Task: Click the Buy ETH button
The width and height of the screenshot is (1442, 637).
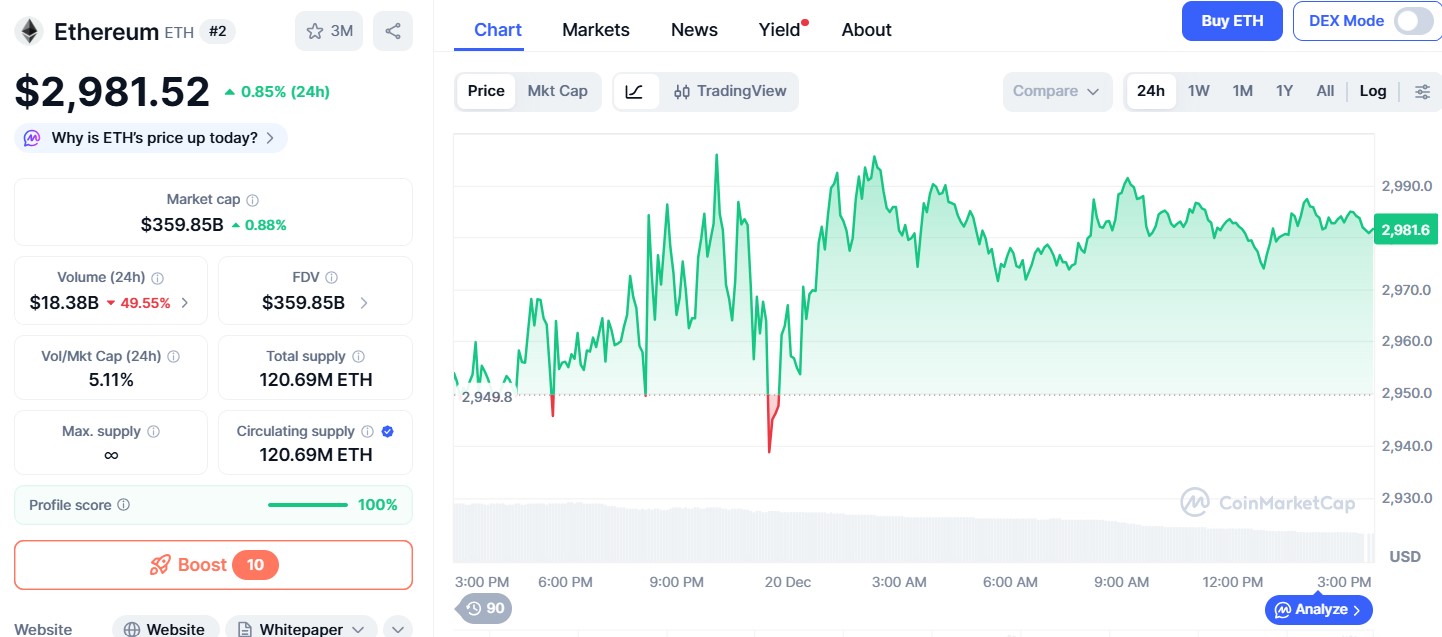Action: pyautogui.click(x=1232, y=20)
